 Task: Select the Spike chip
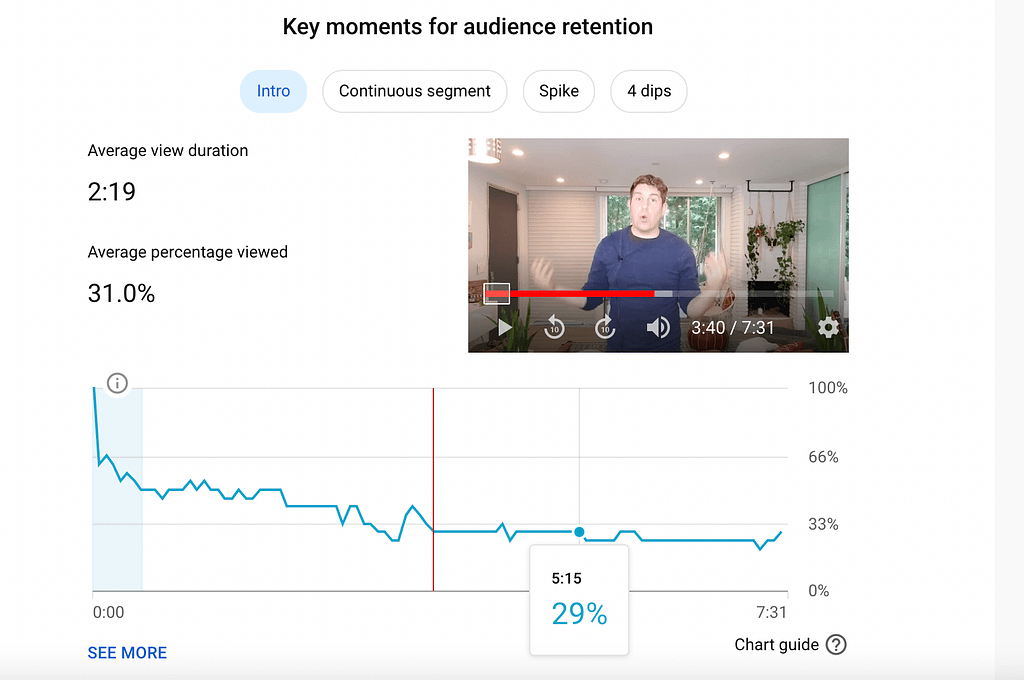[559, 91]
